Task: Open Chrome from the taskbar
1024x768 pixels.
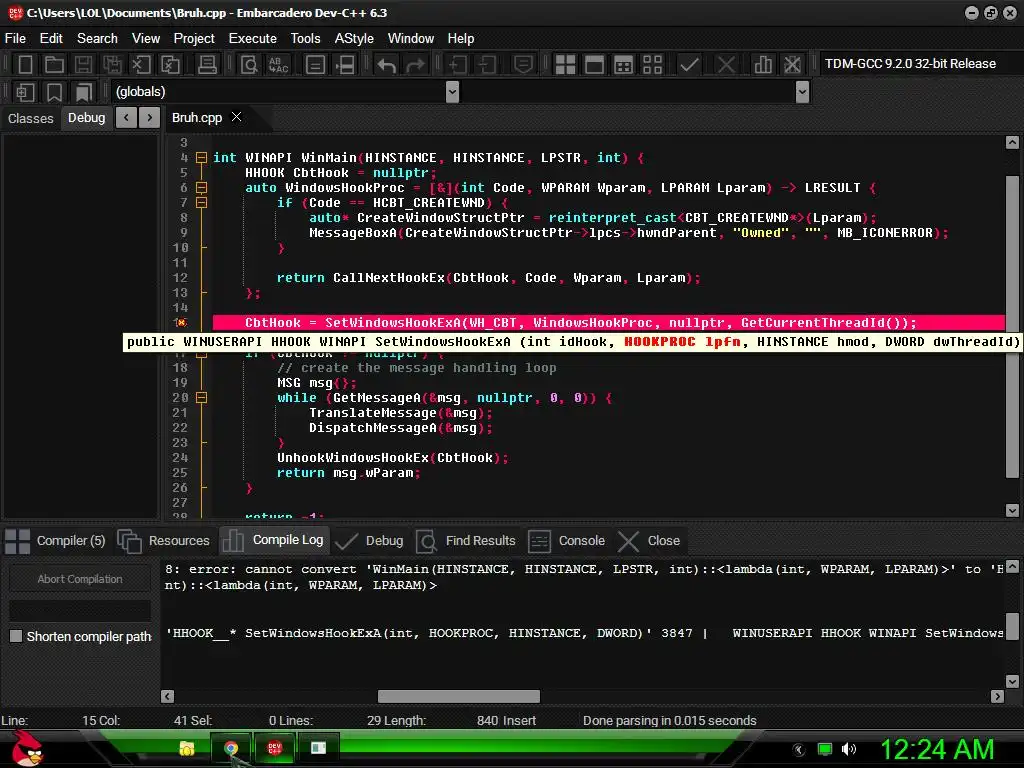Action: coord(231,748)
